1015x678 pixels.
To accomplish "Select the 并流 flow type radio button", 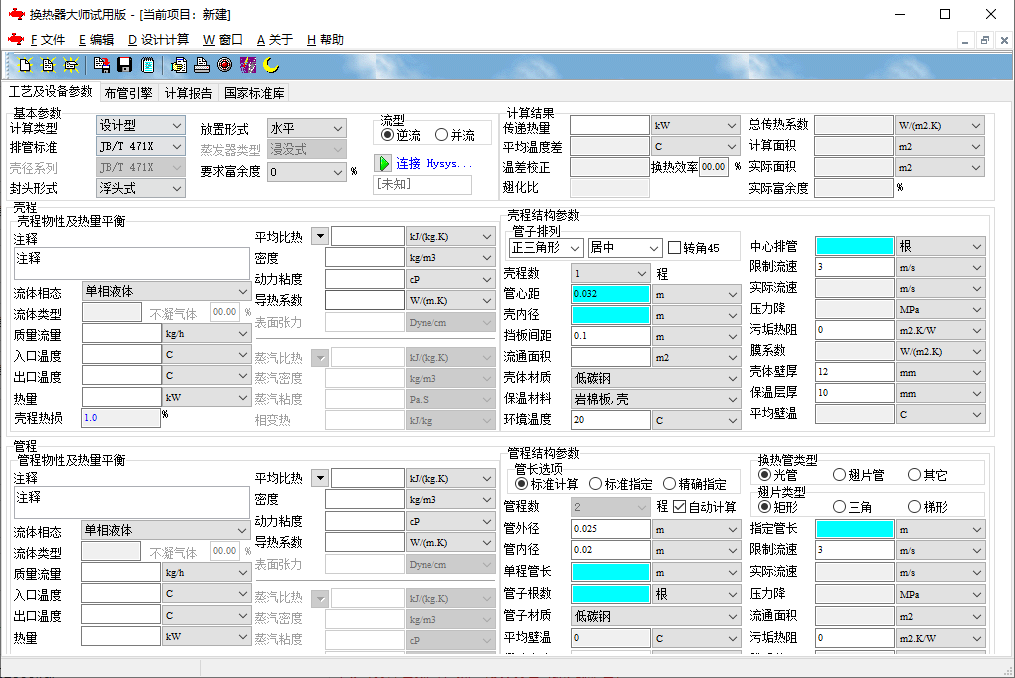I will (441, 135).
